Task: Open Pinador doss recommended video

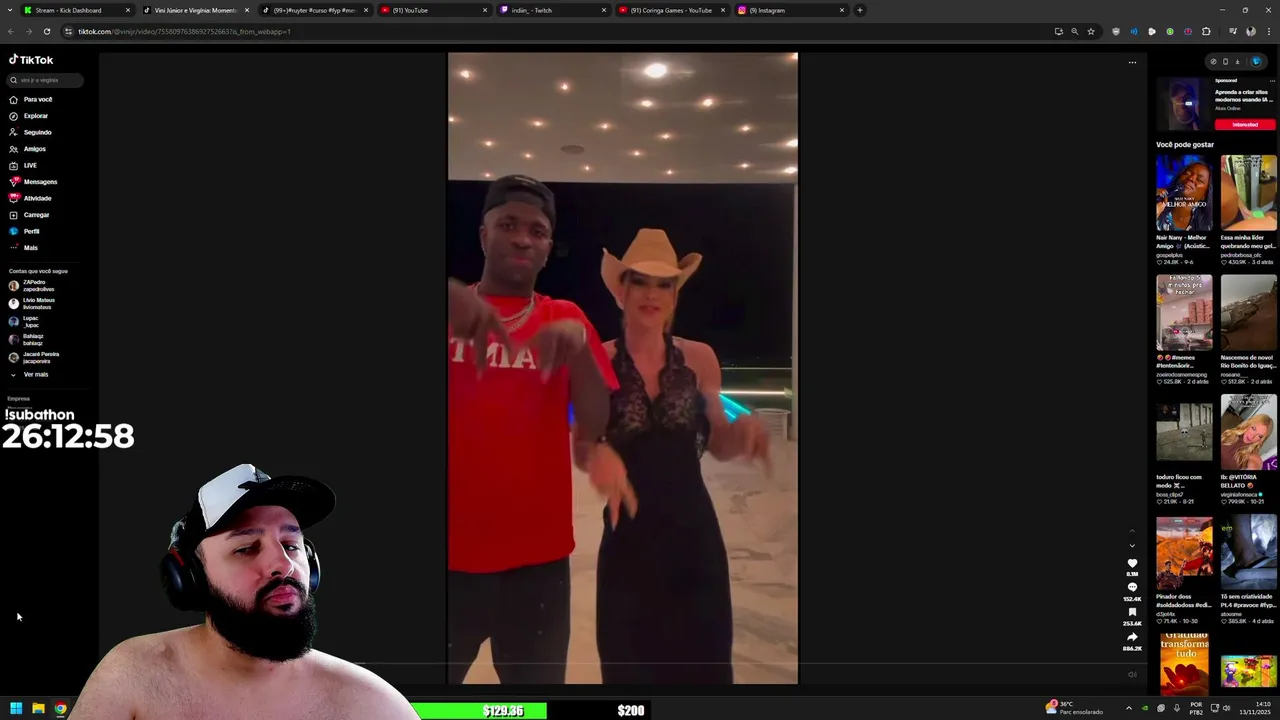Action: (x=1184, y=553)
